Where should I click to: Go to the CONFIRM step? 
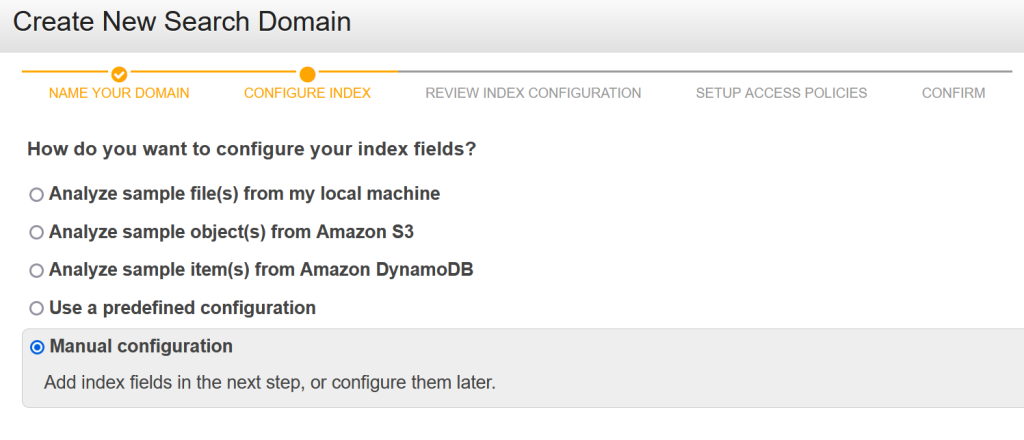tap(953, 93)
